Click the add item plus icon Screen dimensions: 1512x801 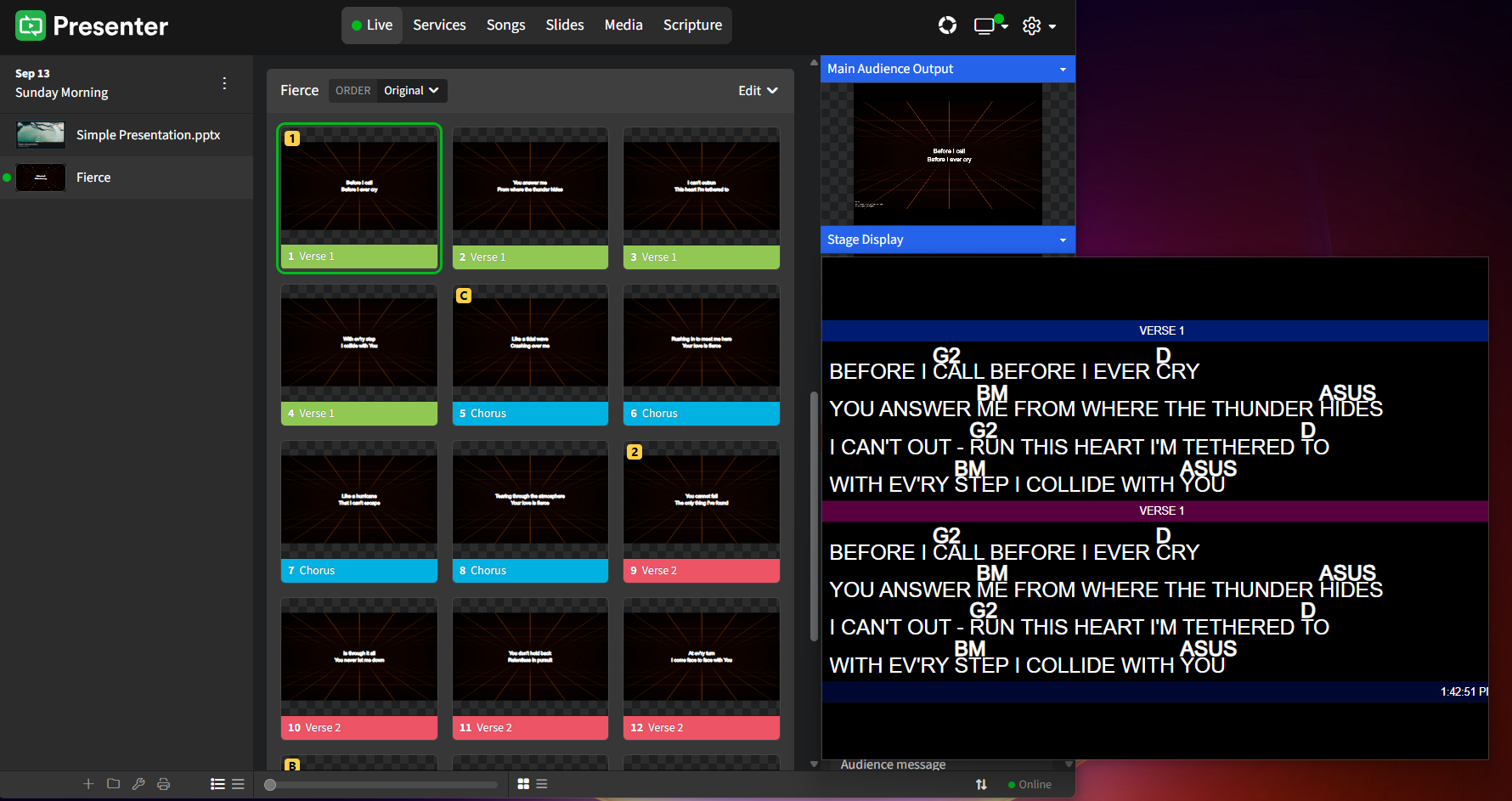click(x=88, y=784)
